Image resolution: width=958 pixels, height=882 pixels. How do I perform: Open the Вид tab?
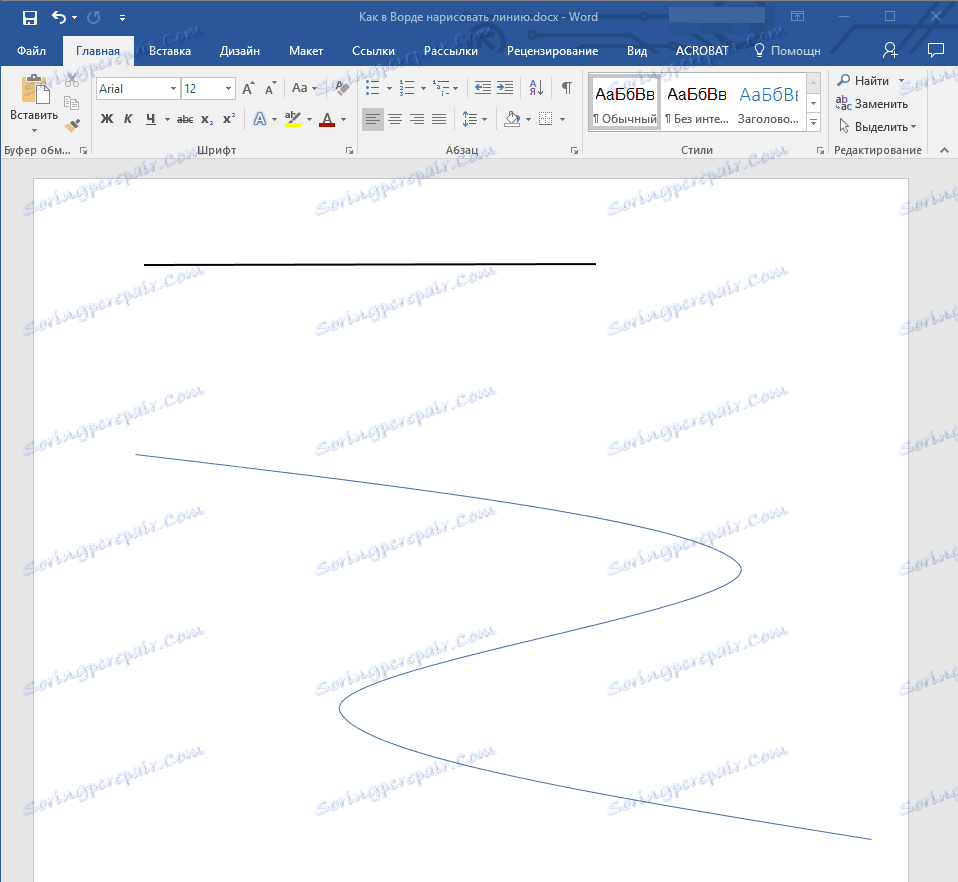click(637, 51)
